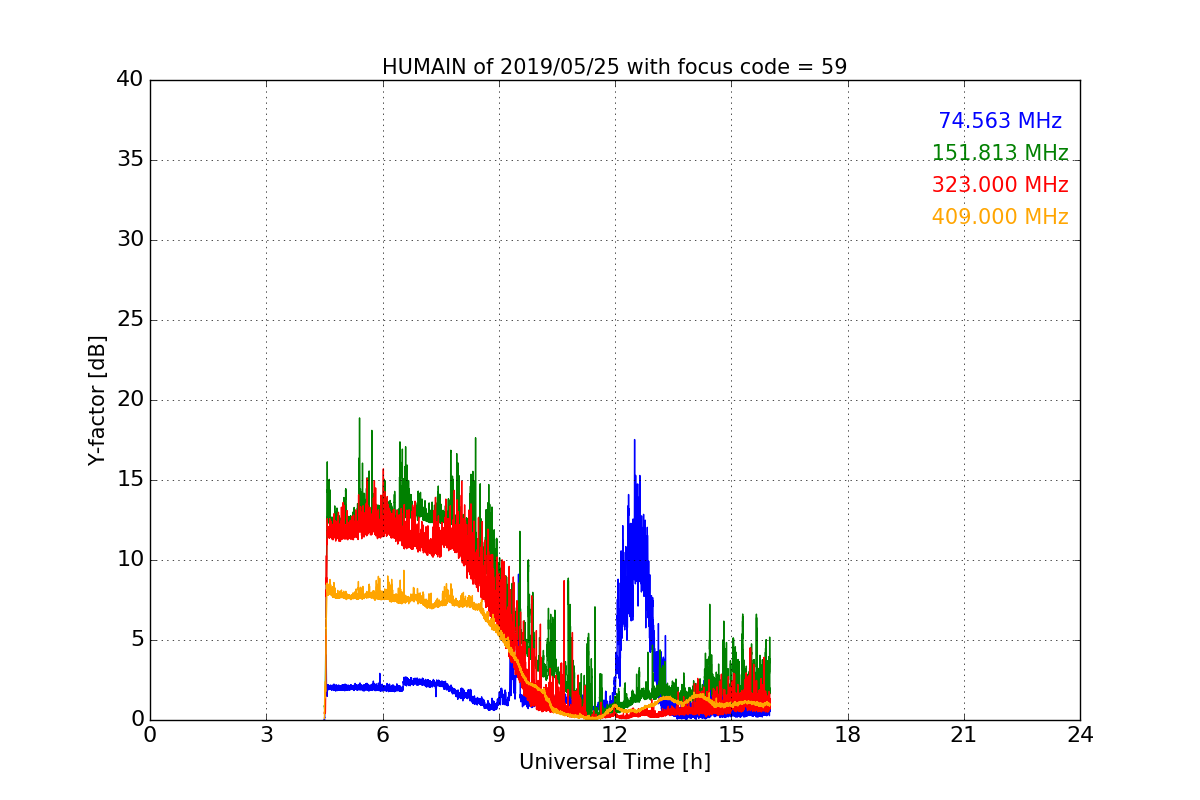Select the 323.000 MHz legend label
Viewport: 1200px width, 800px height.
[x=1000, y=185]
